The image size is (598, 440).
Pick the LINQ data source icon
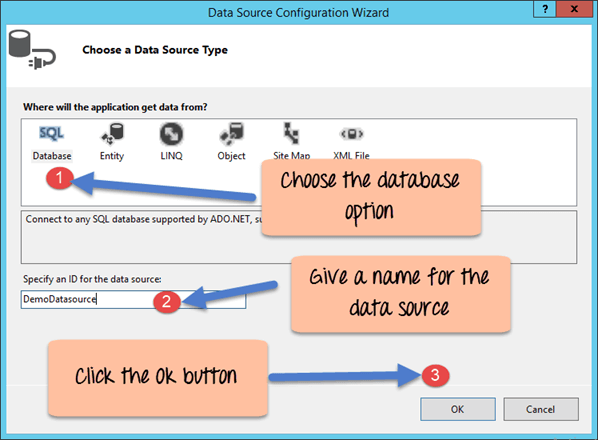[171, 134]
